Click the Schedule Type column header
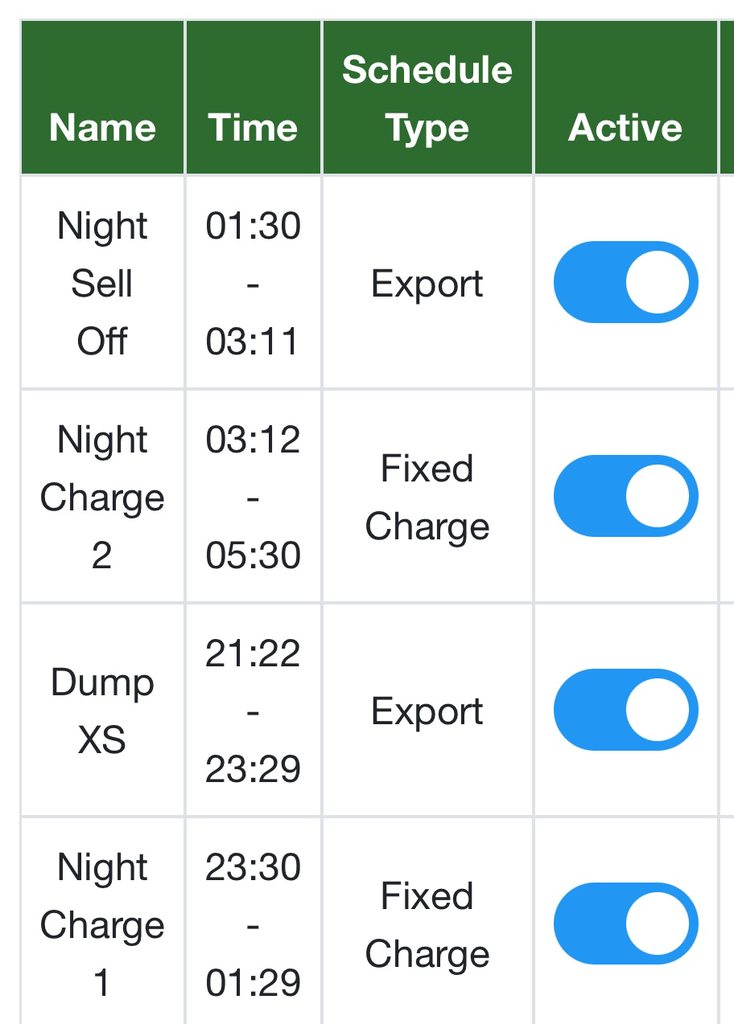 [x=427, y=99]
